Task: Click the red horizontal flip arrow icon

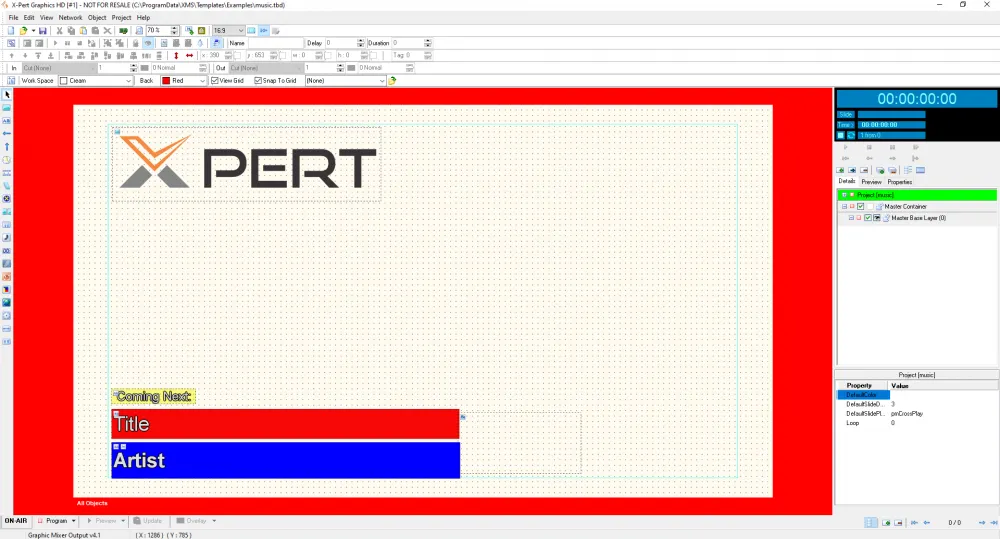Action: click(189, 55)
